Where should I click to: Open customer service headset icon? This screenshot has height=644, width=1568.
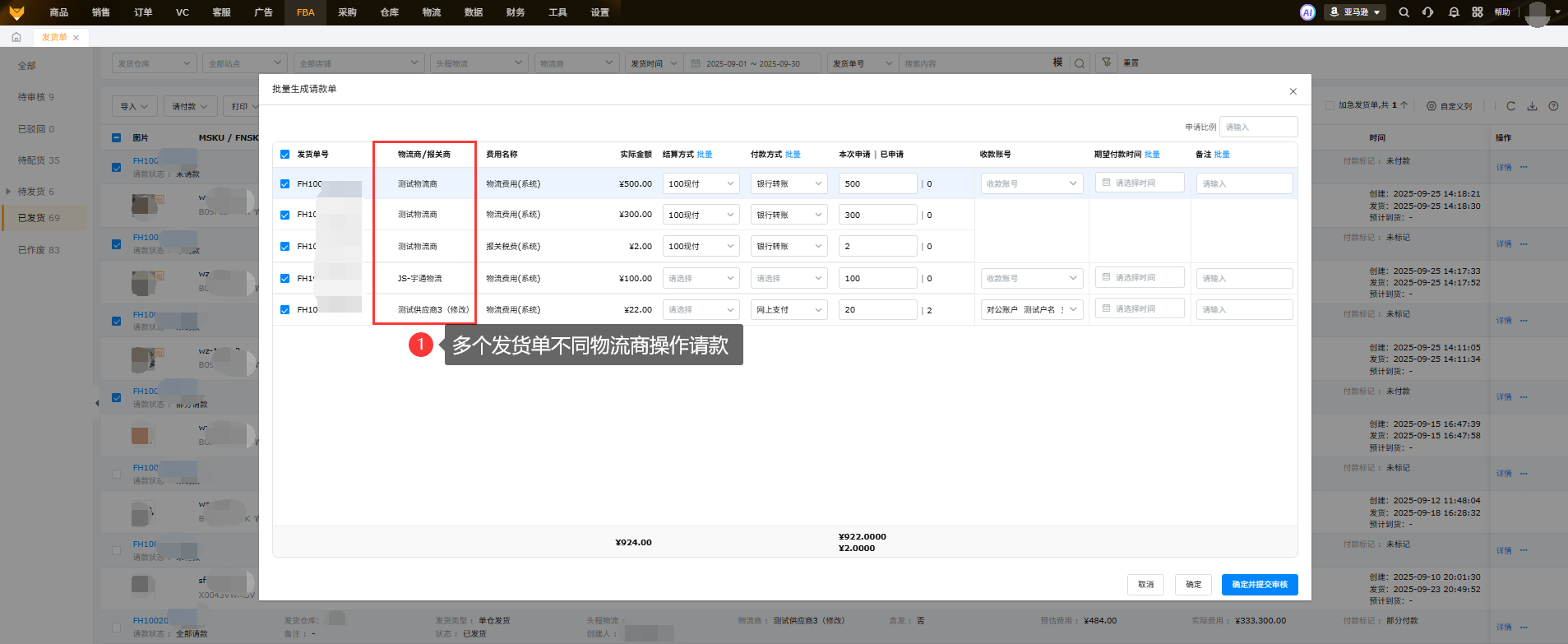[1428, 12]
